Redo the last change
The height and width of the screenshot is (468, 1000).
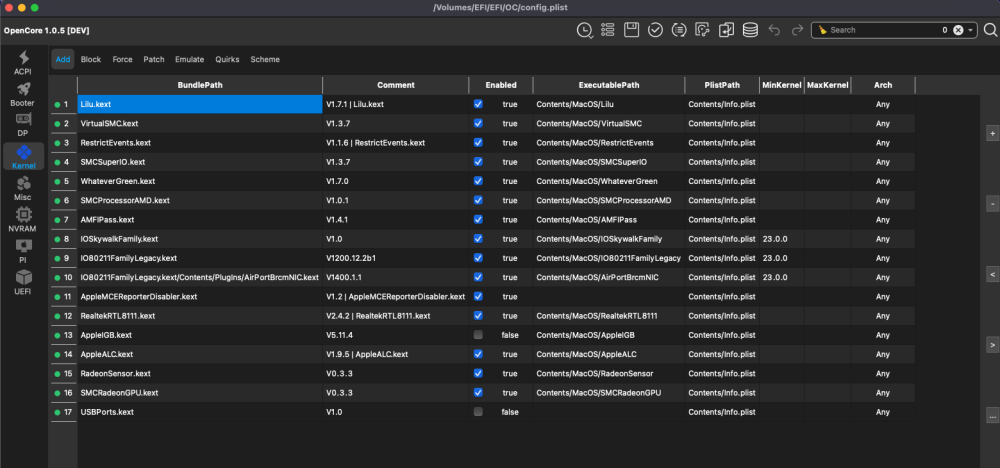(x=797, y=30)
